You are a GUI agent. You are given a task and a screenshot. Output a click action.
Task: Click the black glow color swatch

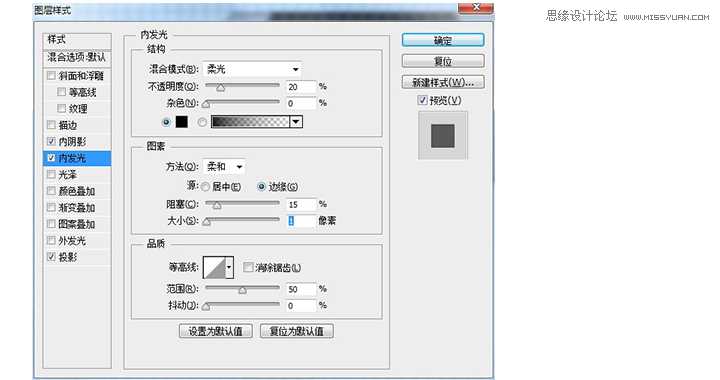coord(182,122)
